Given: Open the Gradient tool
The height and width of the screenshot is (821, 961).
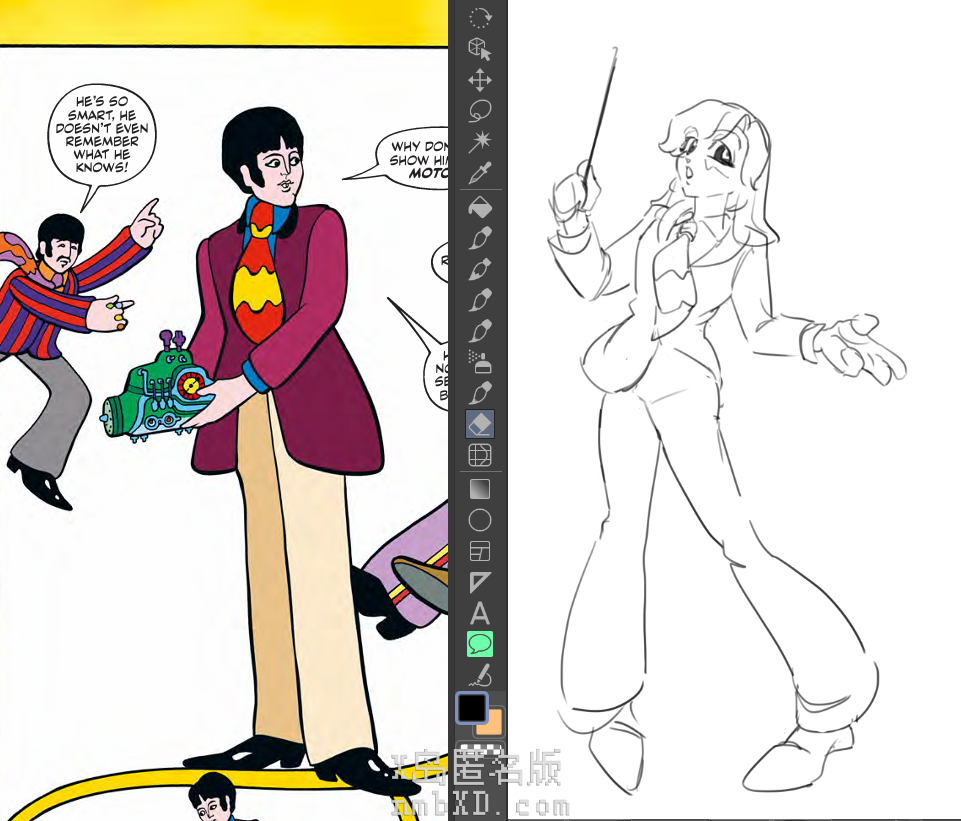Looking at the screenshot, I should click(x=480, y=490).
